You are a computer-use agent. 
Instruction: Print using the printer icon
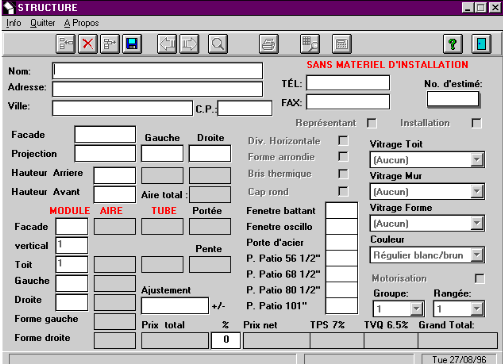[269, 44]
